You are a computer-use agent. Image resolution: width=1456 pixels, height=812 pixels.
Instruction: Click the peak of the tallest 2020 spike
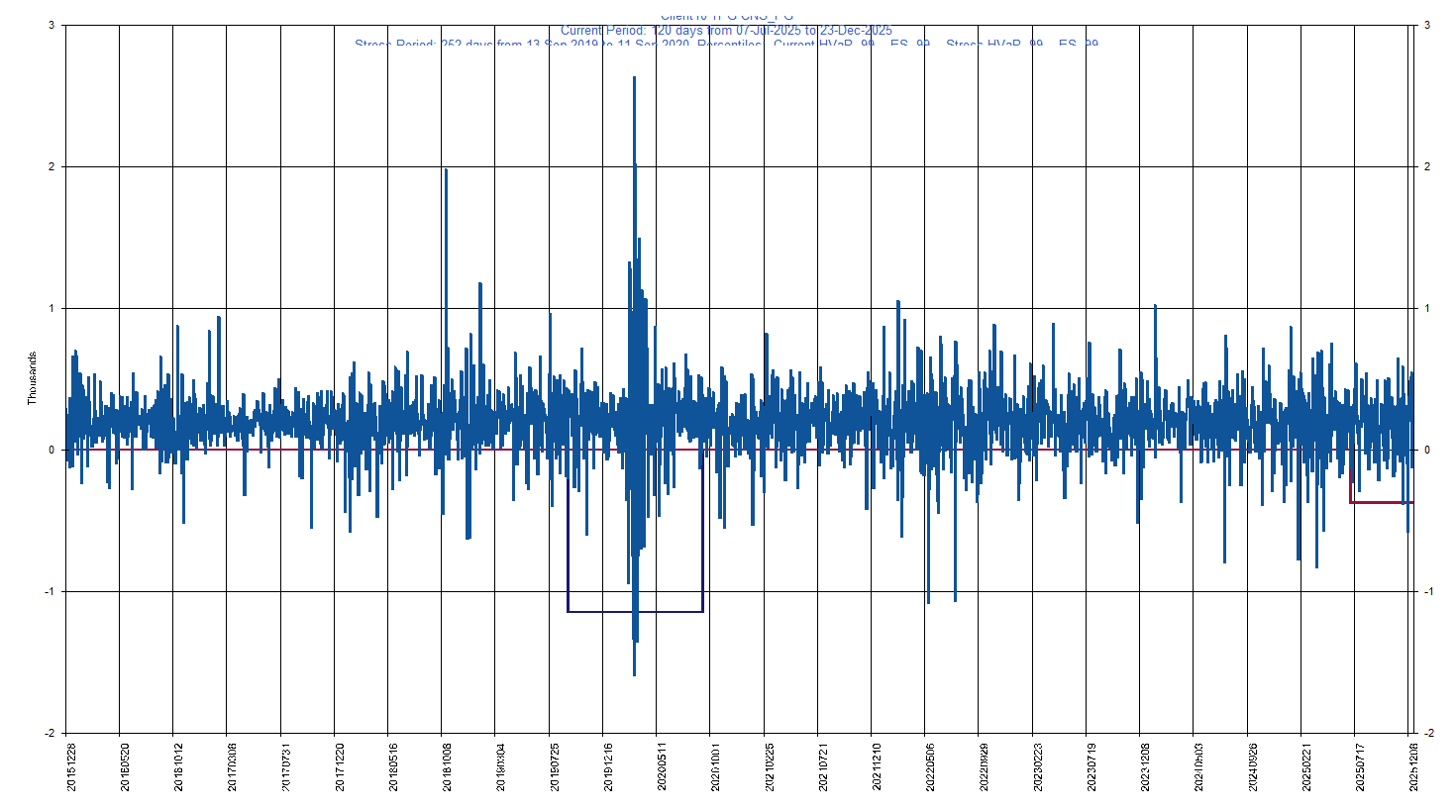tap(634, 77)
